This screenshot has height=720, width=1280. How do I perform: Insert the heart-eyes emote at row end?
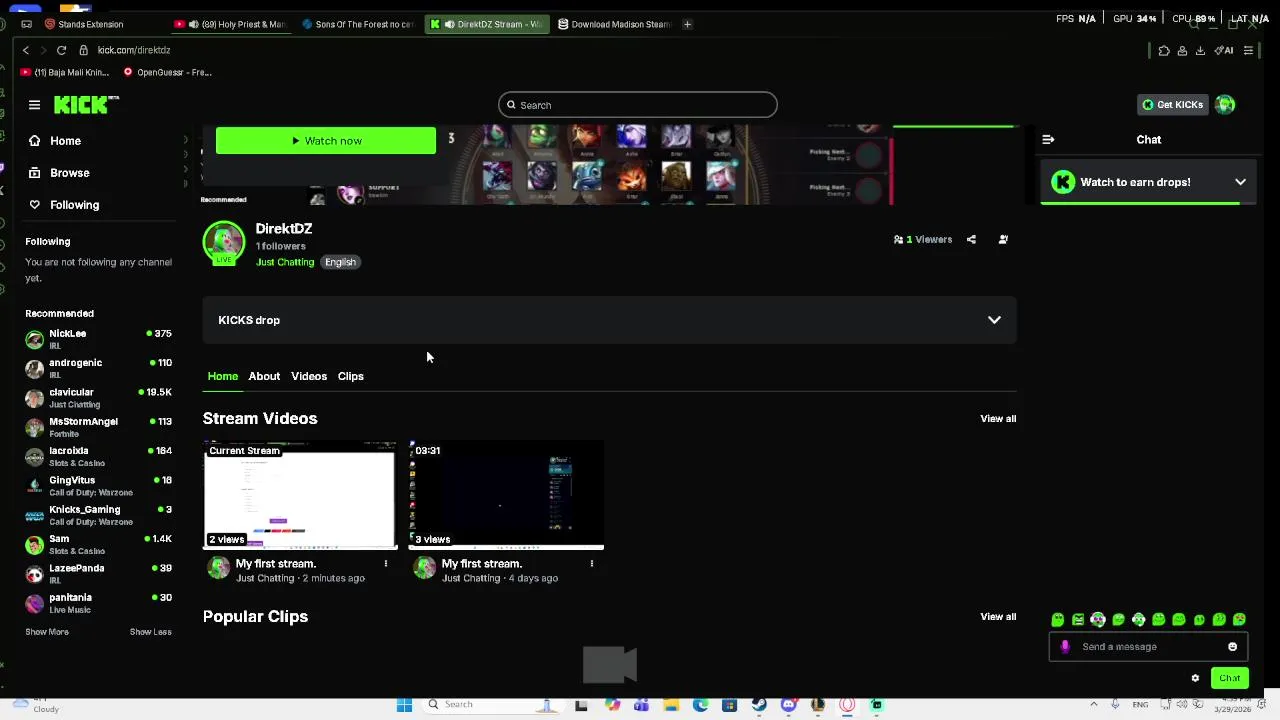click(x=1239, y=620)
